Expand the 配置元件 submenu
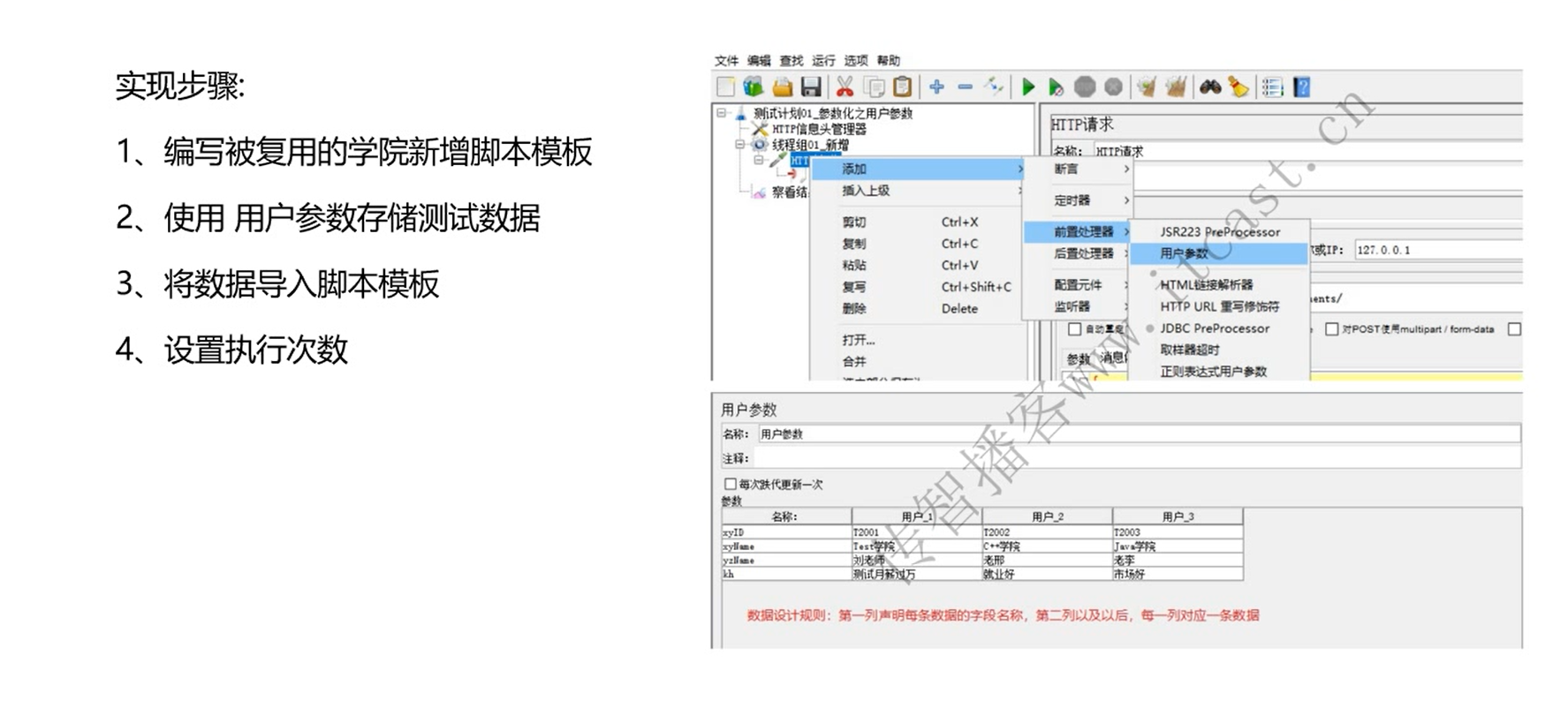The image size is (1568, 723). coord(1077,285)
